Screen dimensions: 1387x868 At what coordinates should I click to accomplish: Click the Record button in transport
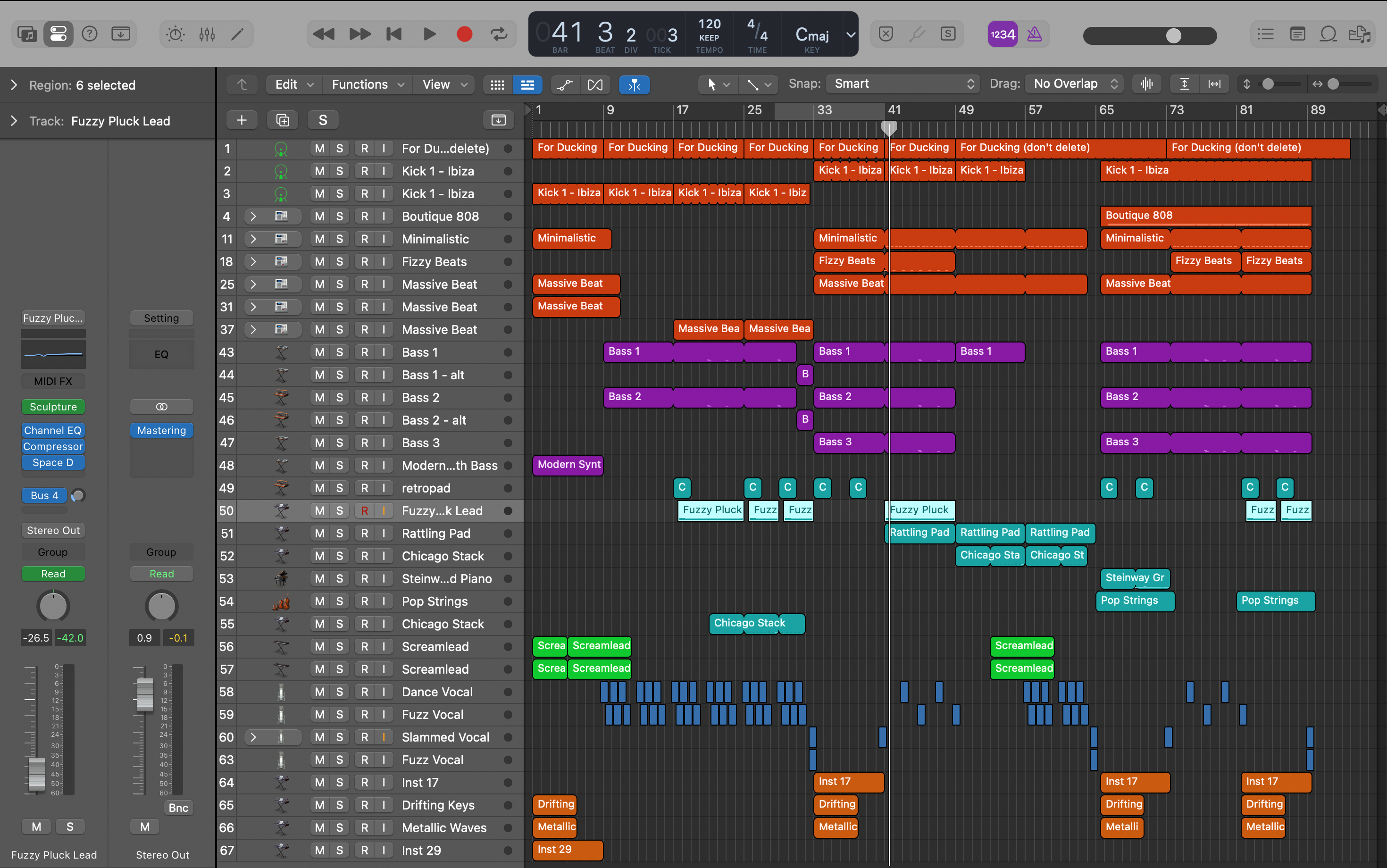(x=464, y=34)
